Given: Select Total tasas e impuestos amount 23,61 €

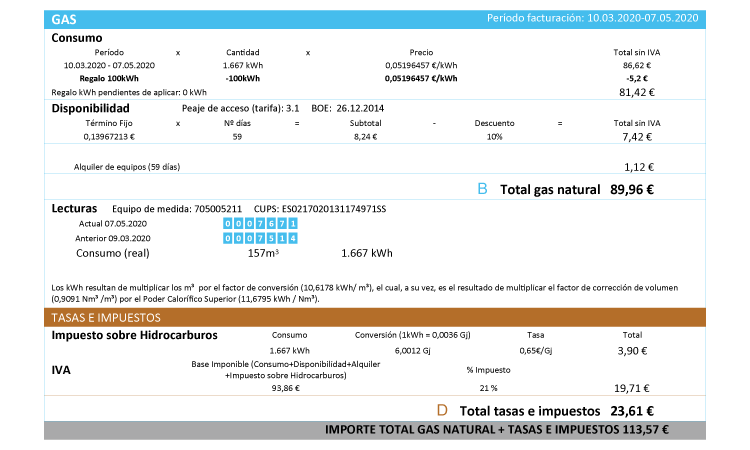Looking at the screenshot, I should (x=632, y=410).
